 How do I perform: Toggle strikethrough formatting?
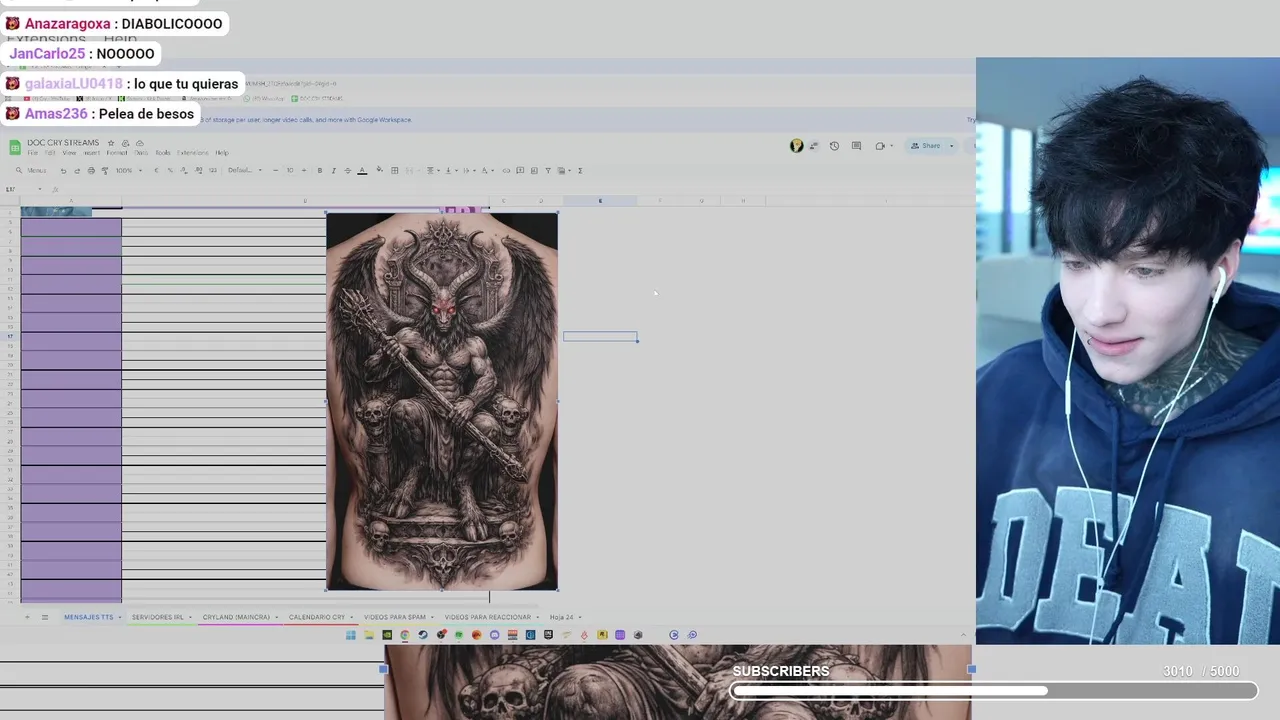point(348,170)
